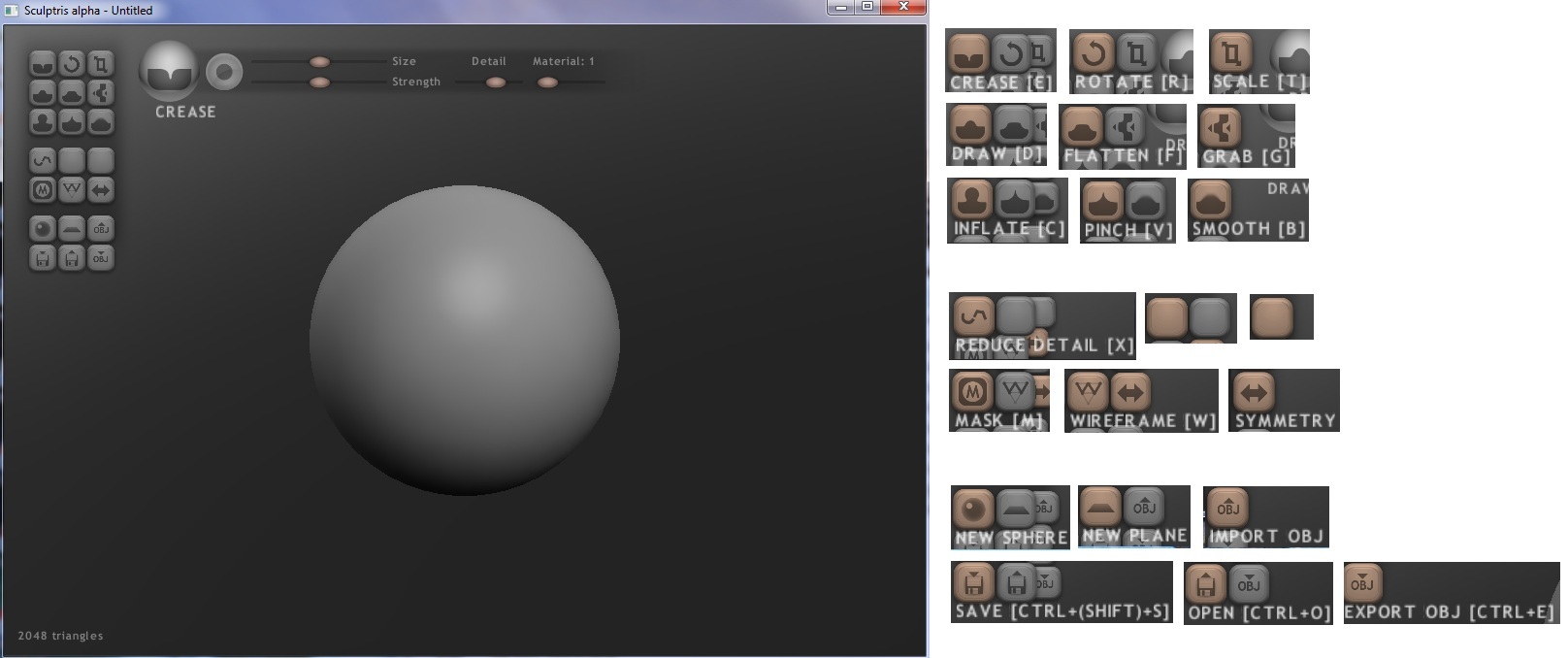Close the Sculptris alpha window
Screen dimensions: 1568x658
click(903, 7)
